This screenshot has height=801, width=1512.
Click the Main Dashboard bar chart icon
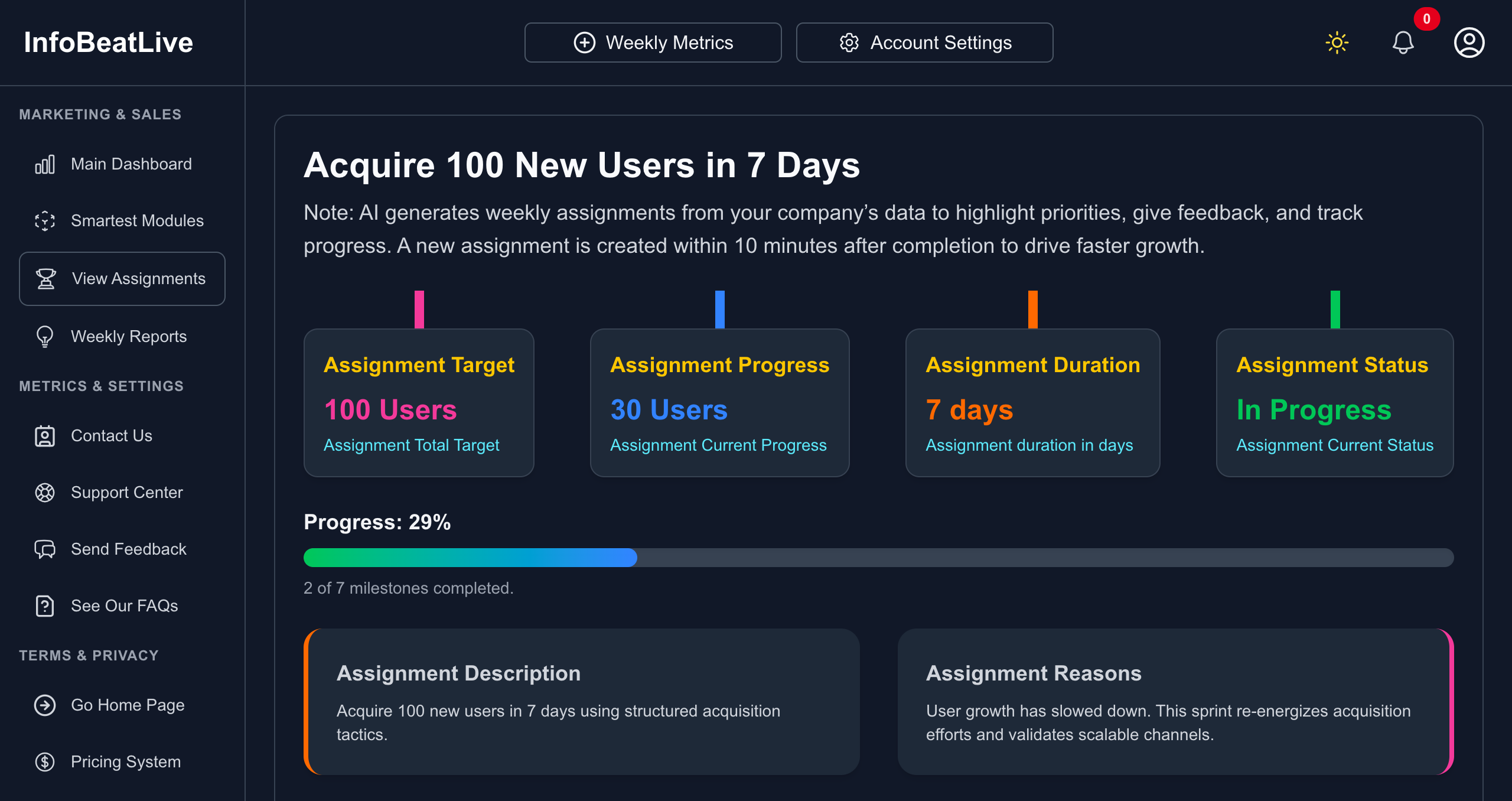45,164
